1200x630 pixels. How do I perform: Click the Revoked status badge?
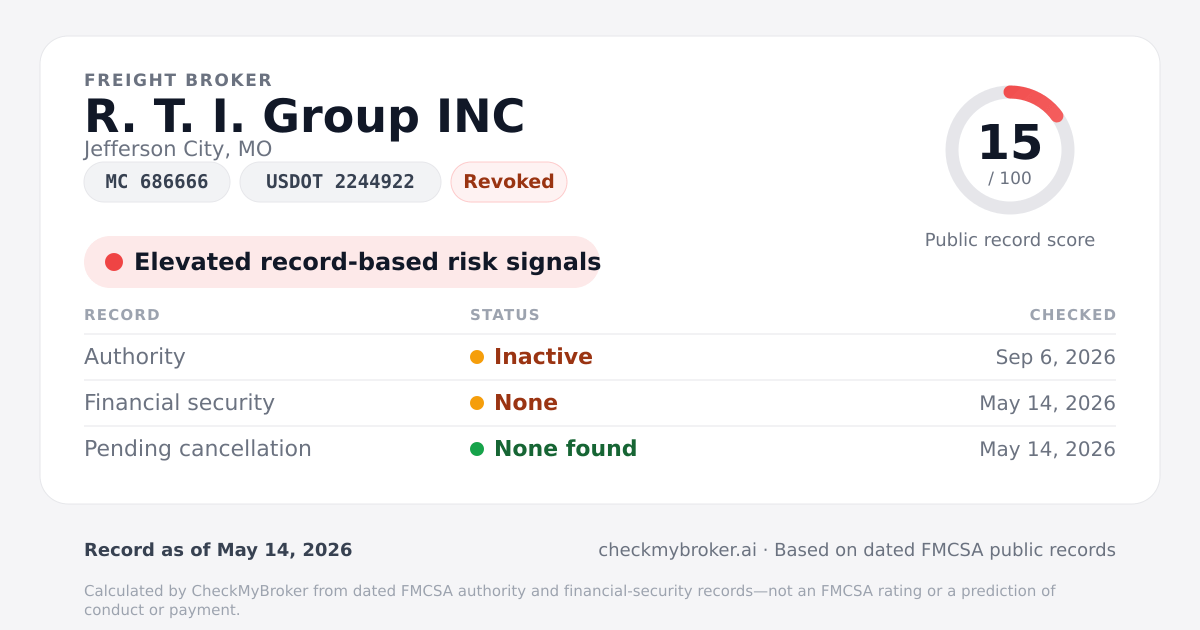(509, 182)
